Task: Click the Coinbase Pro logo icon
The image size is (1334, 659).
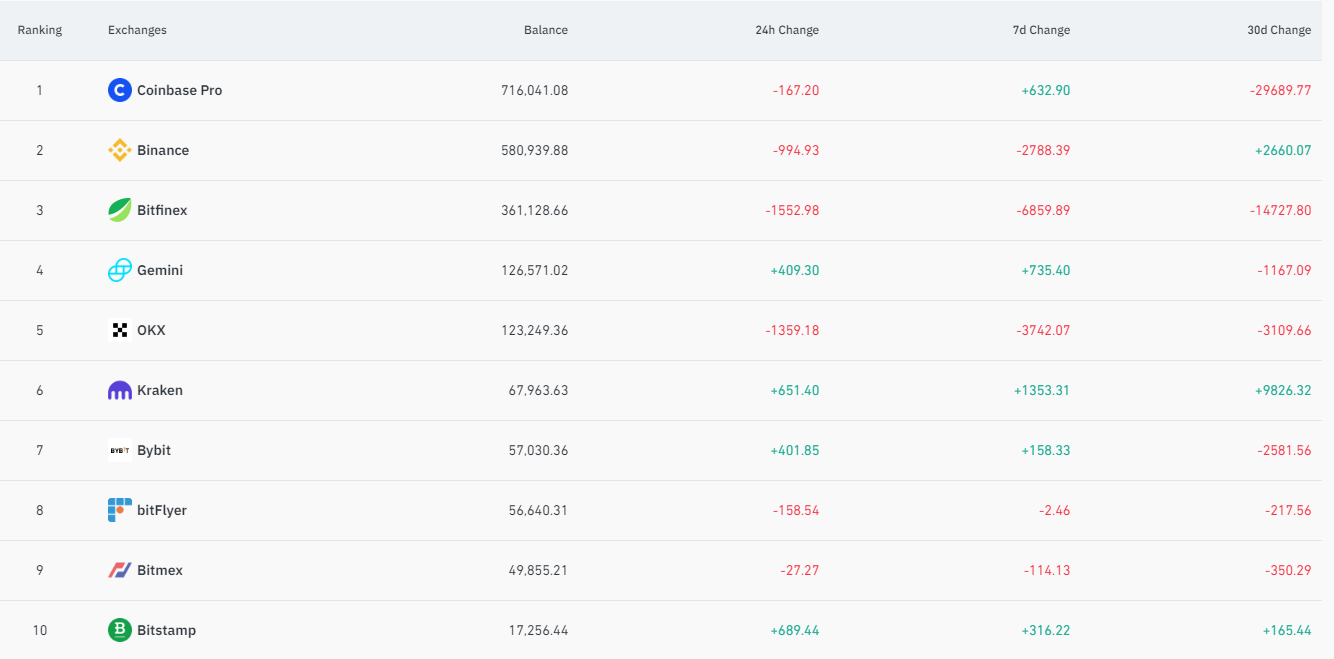Action: point(120,90)
